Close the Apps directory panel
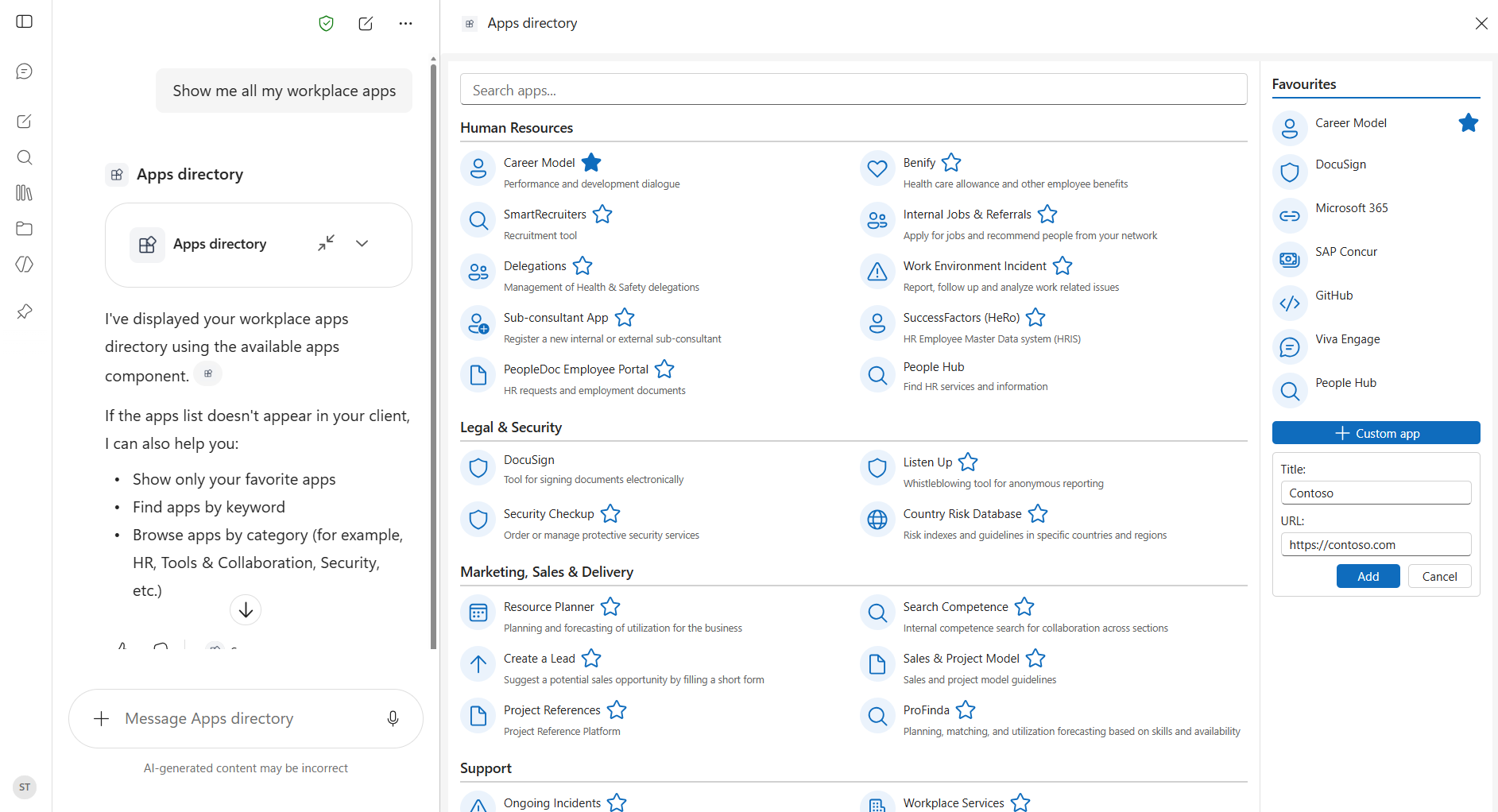The width and height of the screenshot is (1498, 812). click(1481, 23)
